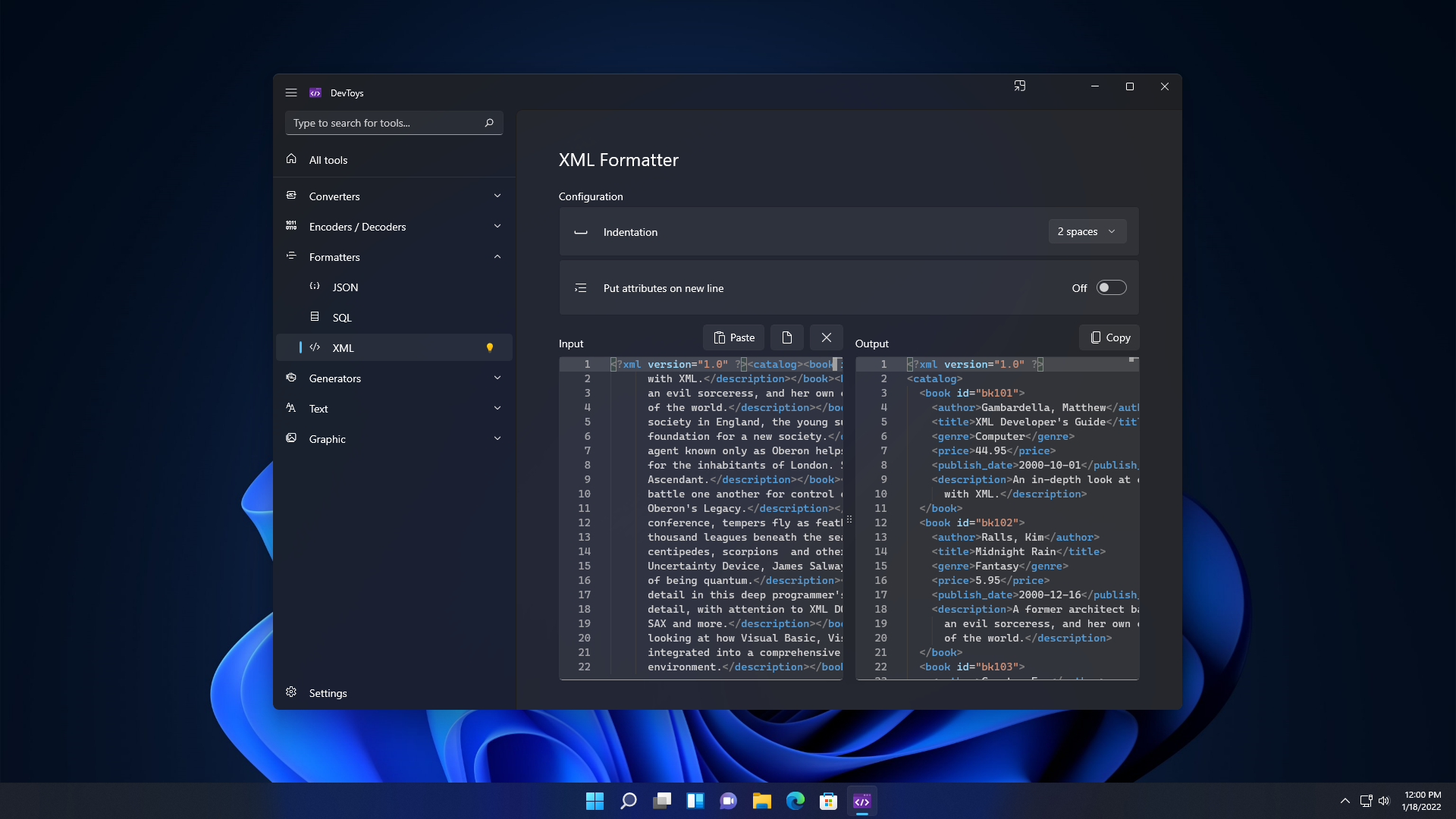This screenshot has height=819, width=1456.
Task: Click the Generators section icon
Action: [x=291, y=378]
